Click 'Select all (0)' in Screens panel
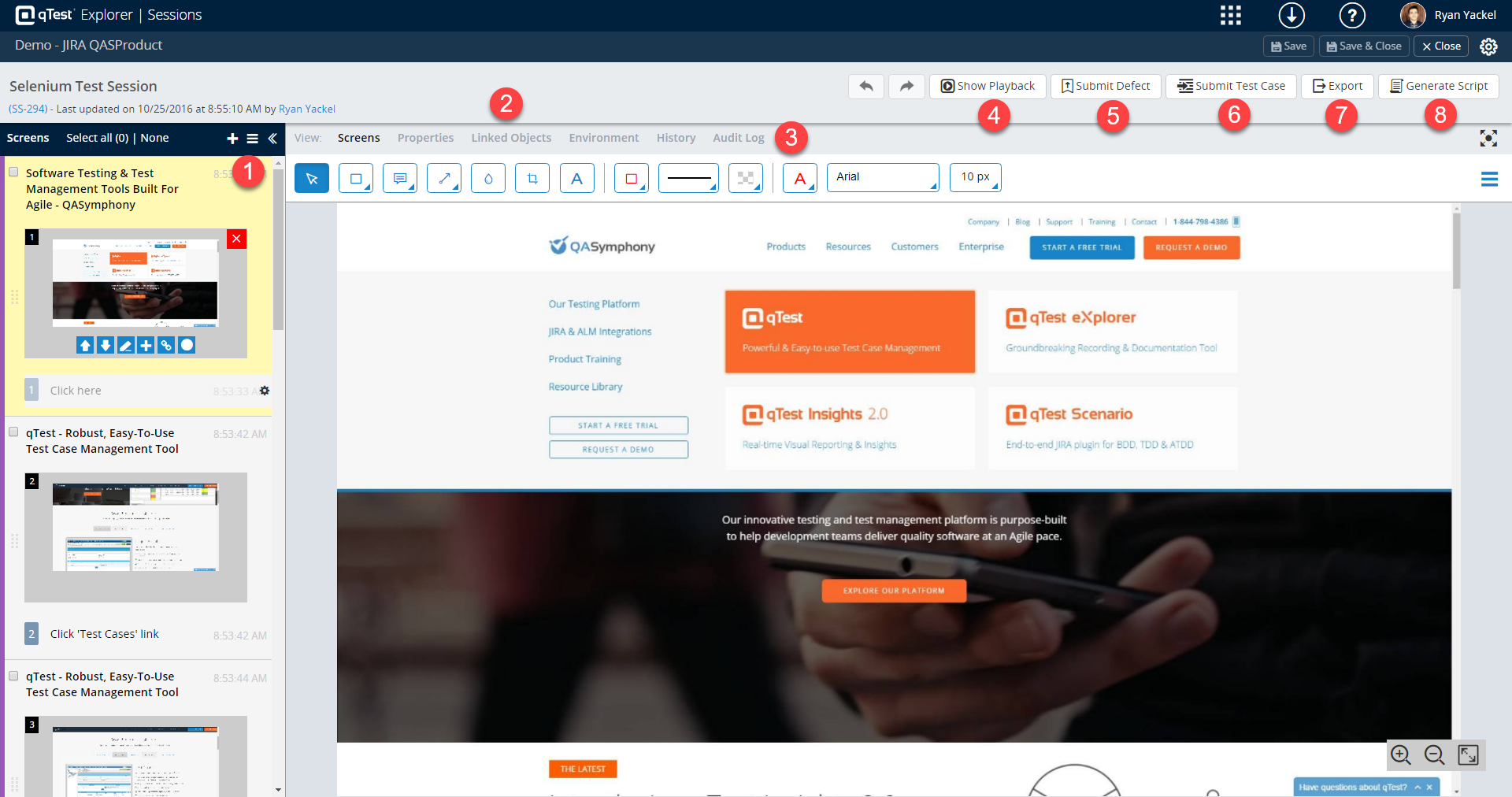 pyautogui.click(x=98, y=138)
